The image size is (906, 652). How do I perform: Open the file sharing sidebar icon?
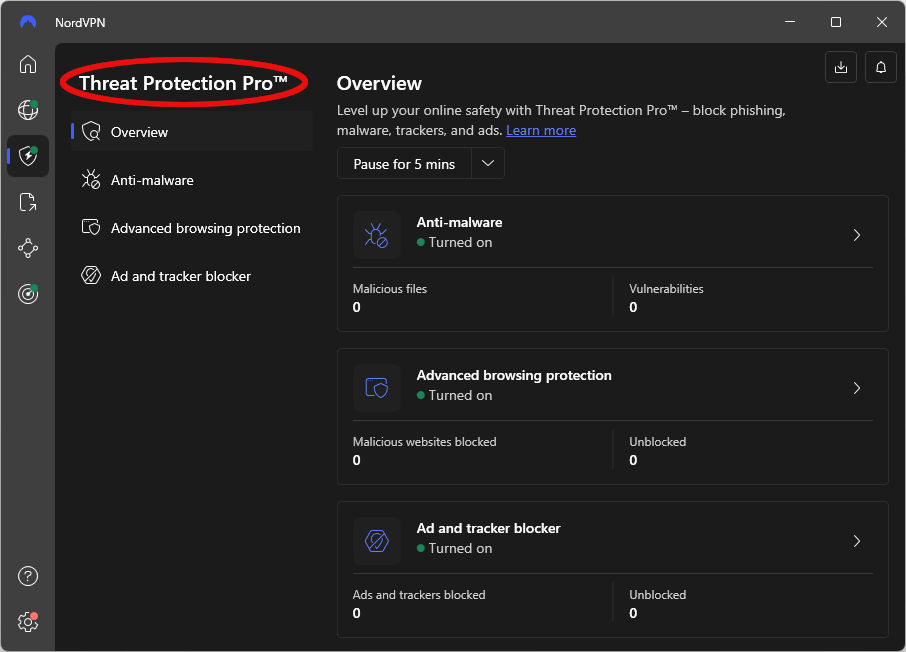[28, 202]
